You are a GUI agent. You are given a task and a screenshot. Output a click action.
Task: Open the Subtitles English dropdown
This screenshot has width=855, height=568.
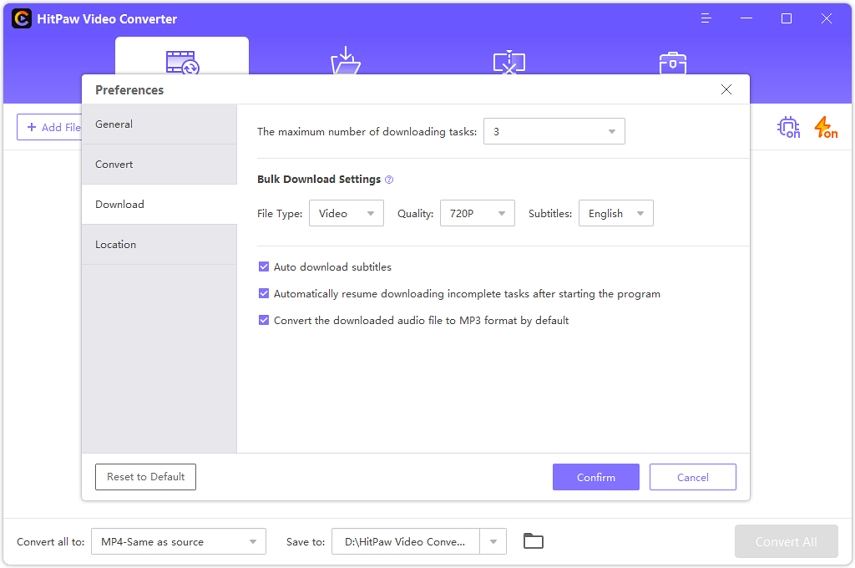coord(616,213)
